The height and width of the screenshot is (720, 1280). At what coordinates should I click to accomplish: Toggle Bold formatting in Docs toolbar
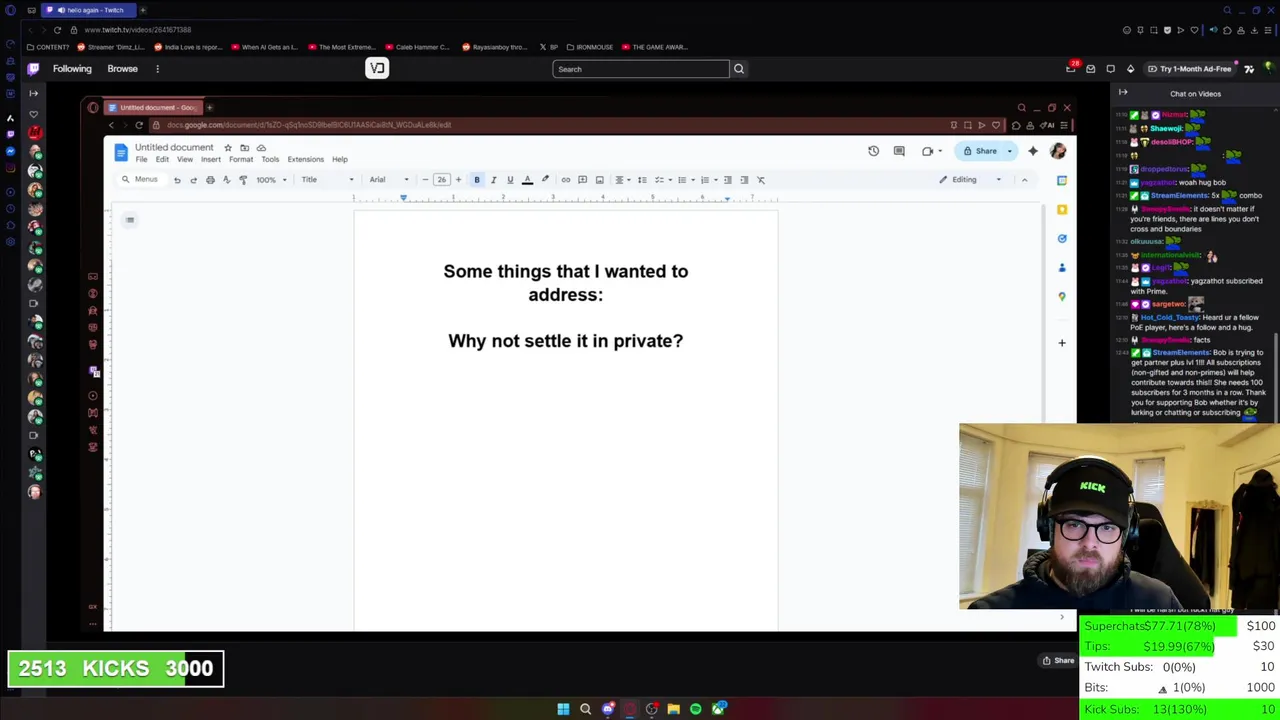(477, 180)
